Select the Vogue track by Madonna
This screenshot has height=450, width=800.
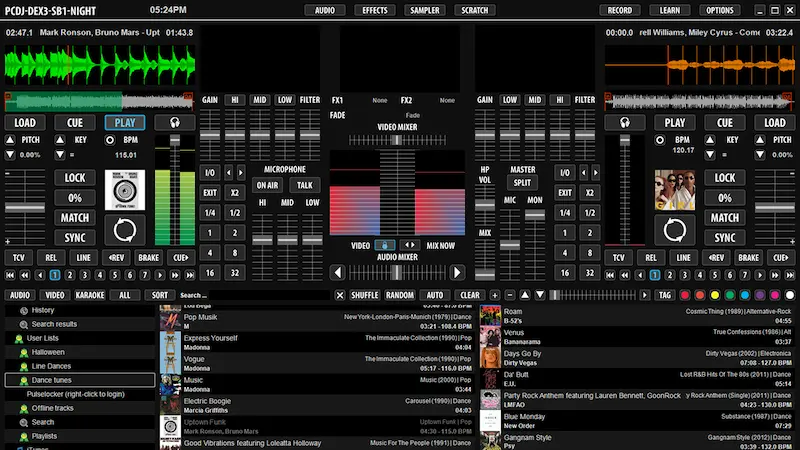(194, 359)
